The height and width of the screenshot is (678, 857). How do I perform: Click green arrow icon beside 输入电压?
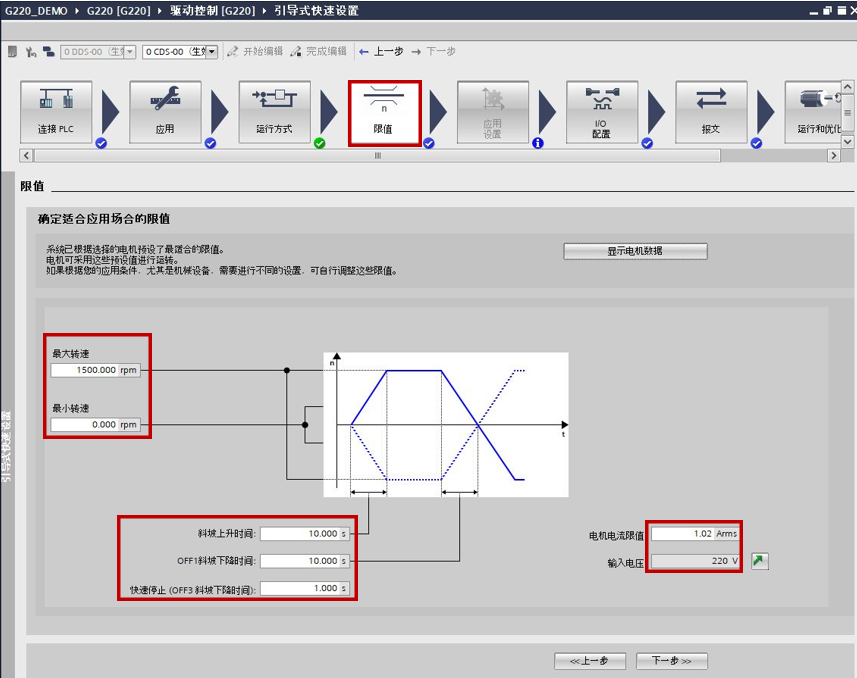760,561
